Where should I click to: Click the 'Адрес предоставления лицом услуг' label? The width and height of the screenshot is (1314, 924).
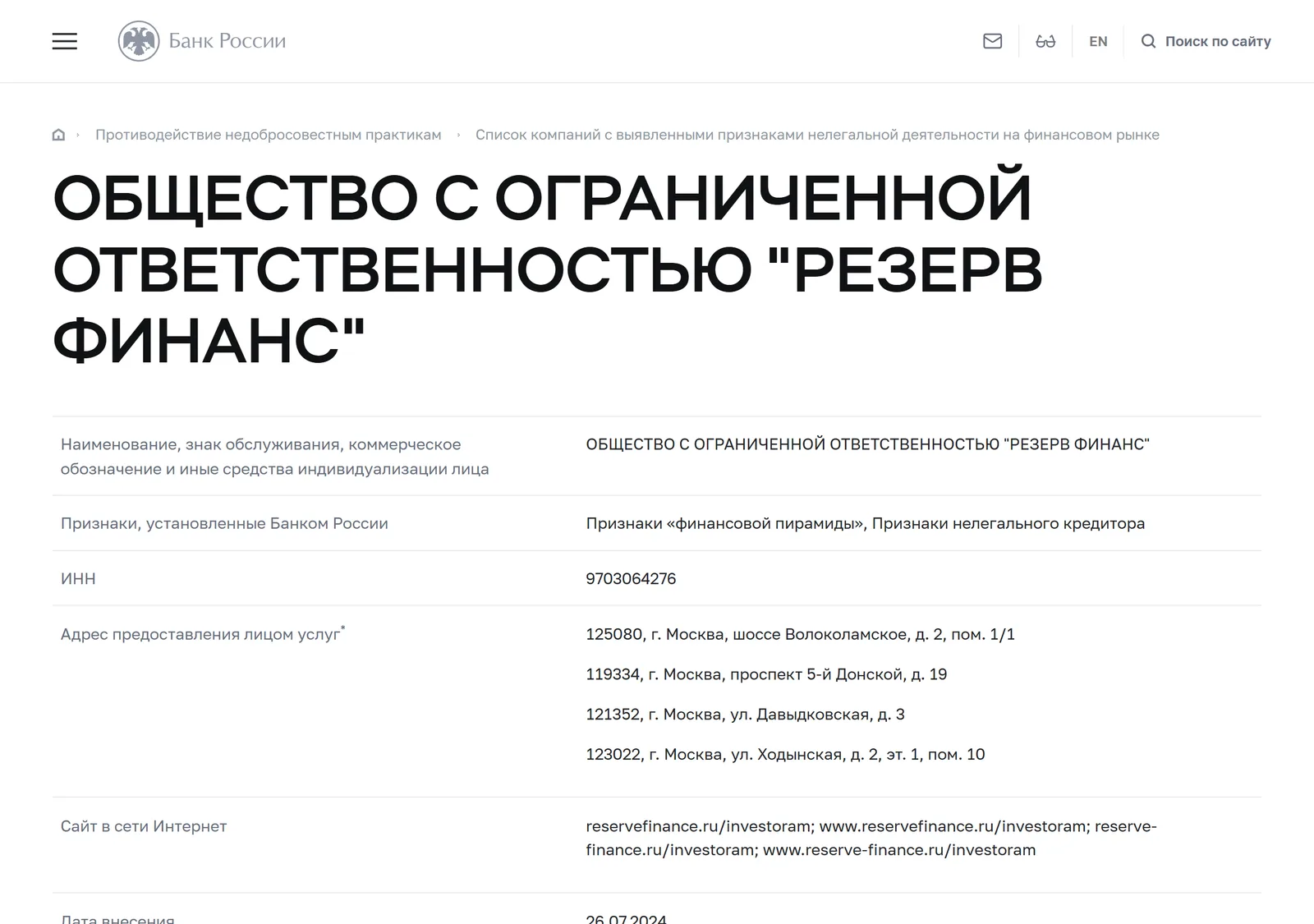click(x=203, y=634)
